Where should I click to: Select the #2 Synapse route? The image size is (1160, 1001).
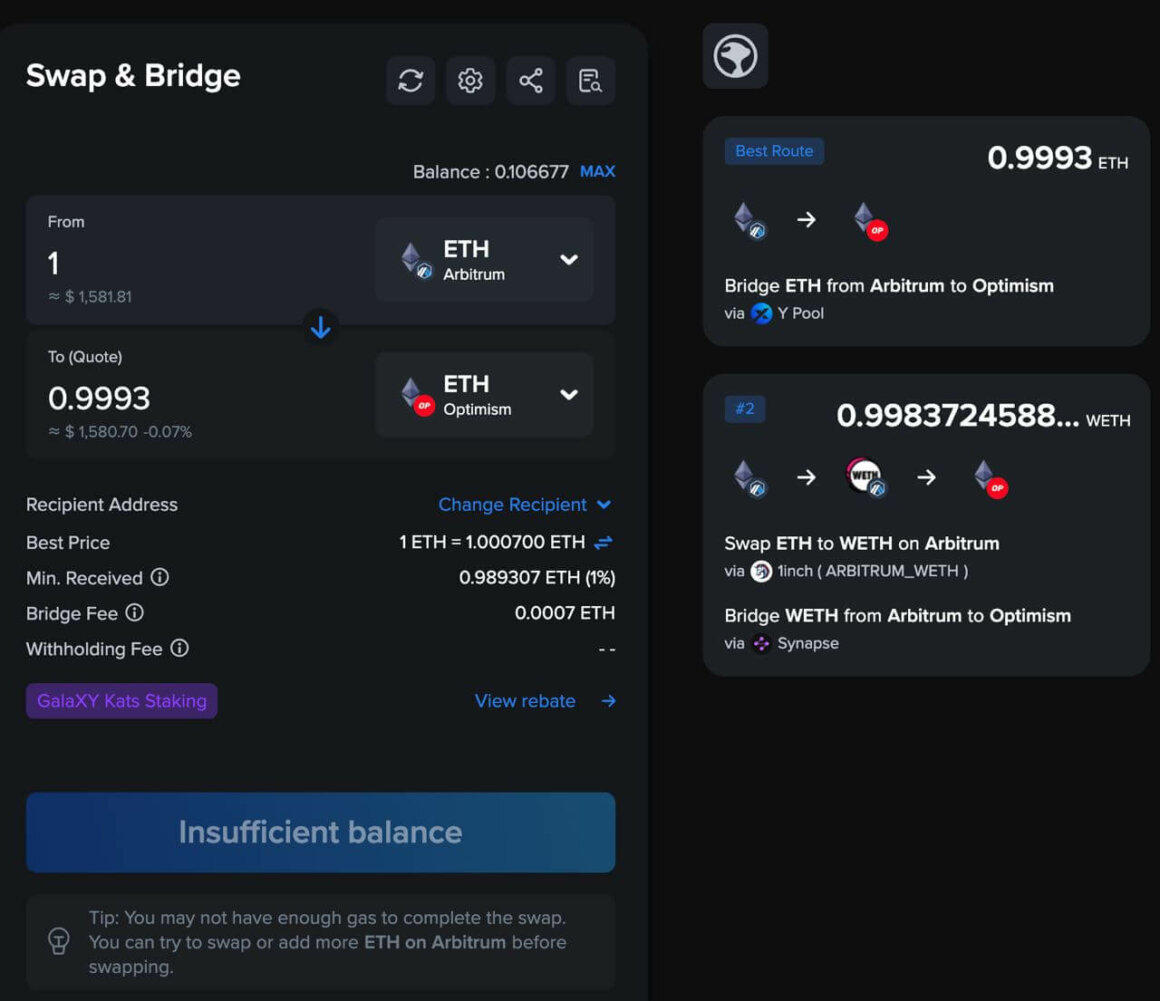click(925, 525)
